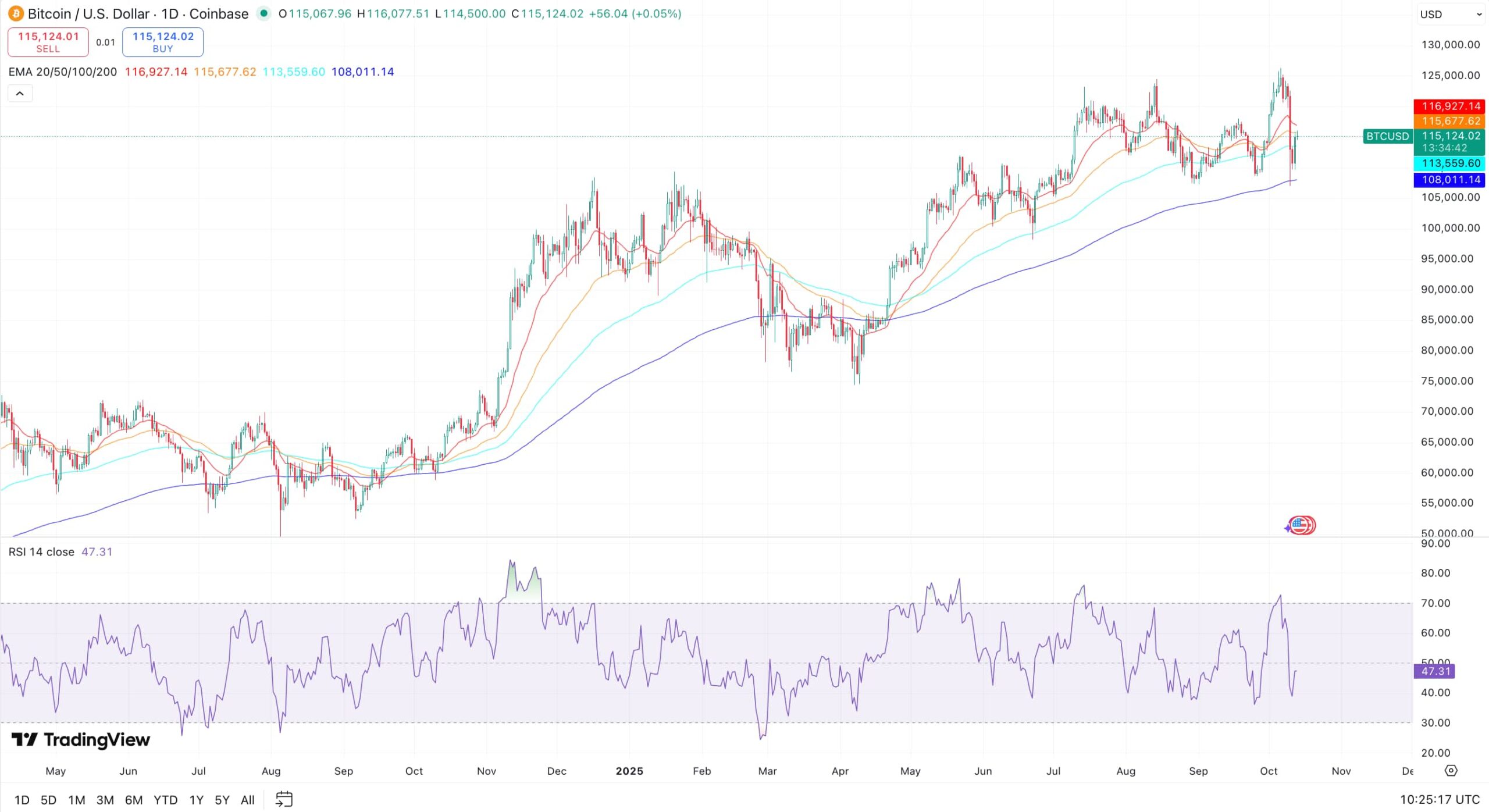The width and height of the screenshot is (1489, 812).
Task: Click the cyan EMA 100 price label 113,559.60
Action: [x=1449, y=163]
